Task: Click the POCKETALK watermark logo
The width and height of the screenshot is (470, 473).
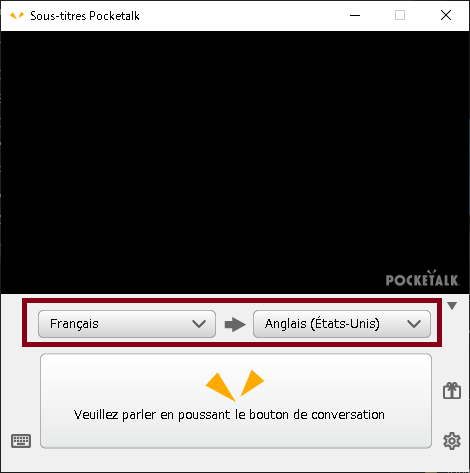Action: point(422,279)
